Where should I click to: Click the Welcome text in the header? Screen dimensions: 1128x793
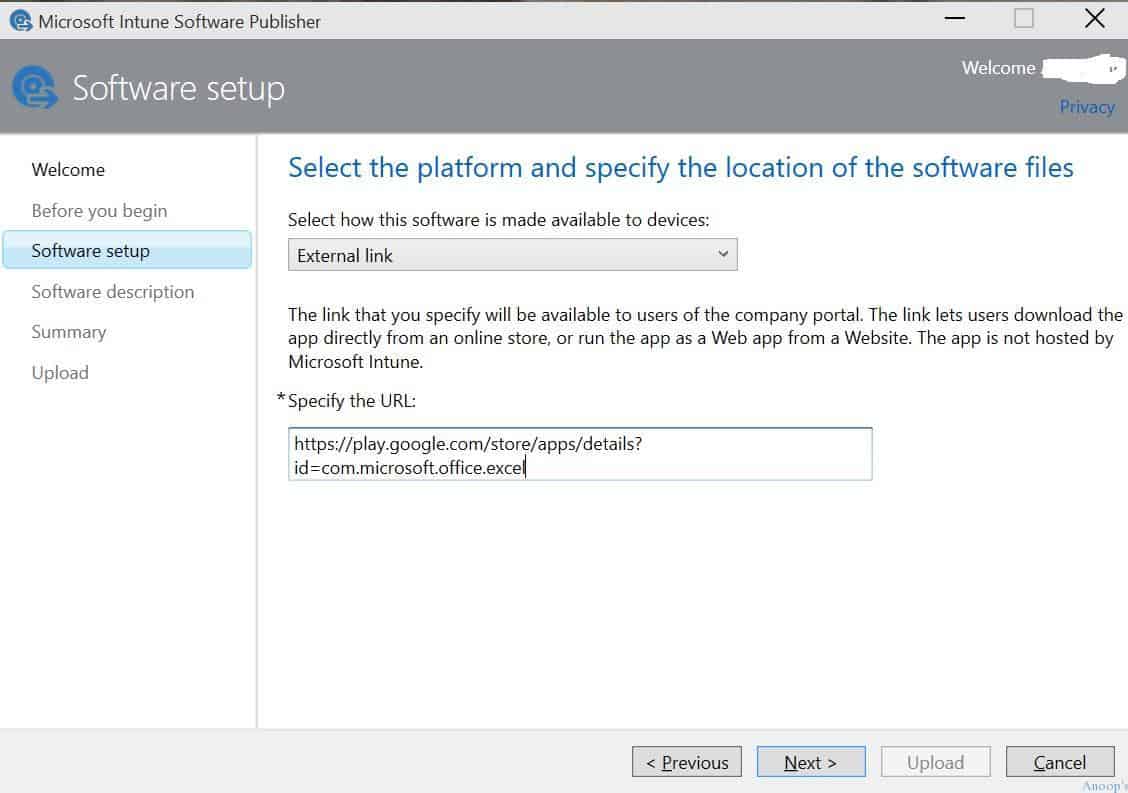999,68
